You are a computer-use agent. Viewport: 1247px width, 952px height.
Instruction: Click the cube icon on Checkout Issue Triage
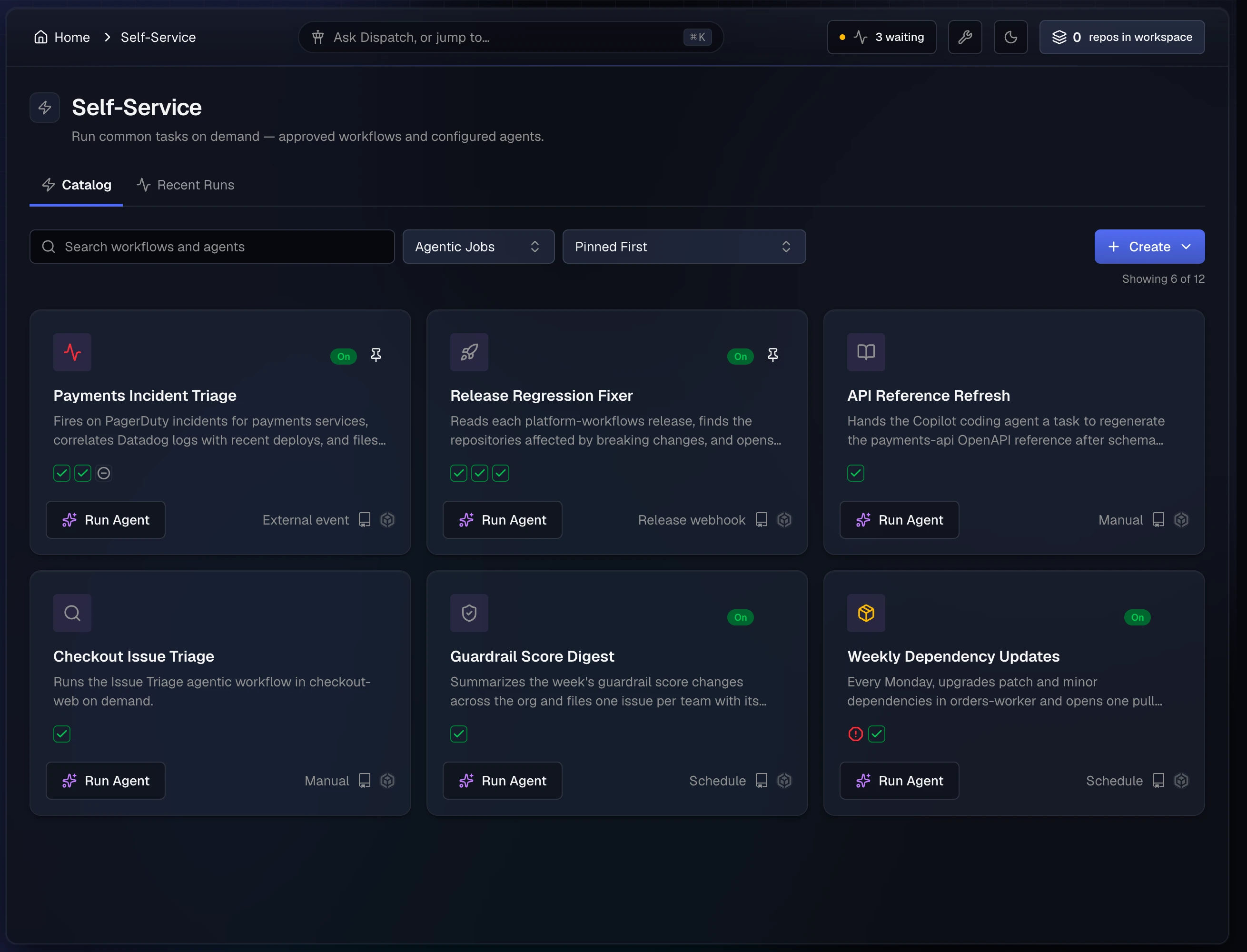tap(387, 781)
